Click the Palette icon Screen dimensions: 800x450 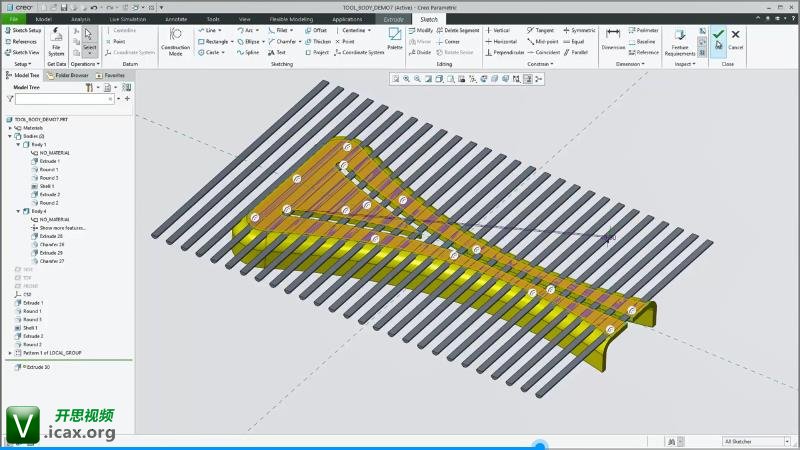pyautogui.click(x=395, y=40)
